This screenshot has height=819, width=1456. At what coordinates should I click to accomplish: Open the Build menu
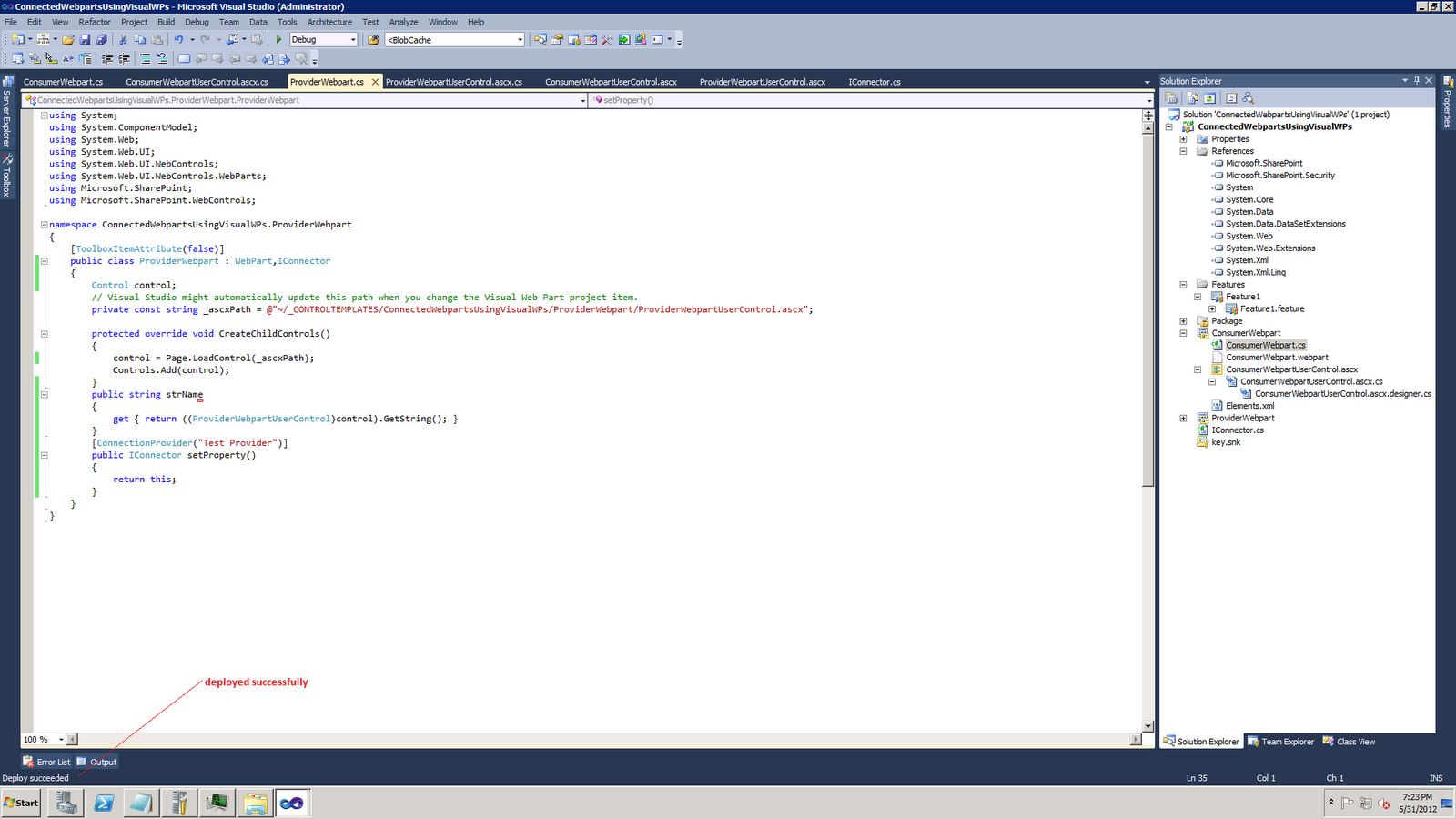pyautogui.click(x=166, y=22)
